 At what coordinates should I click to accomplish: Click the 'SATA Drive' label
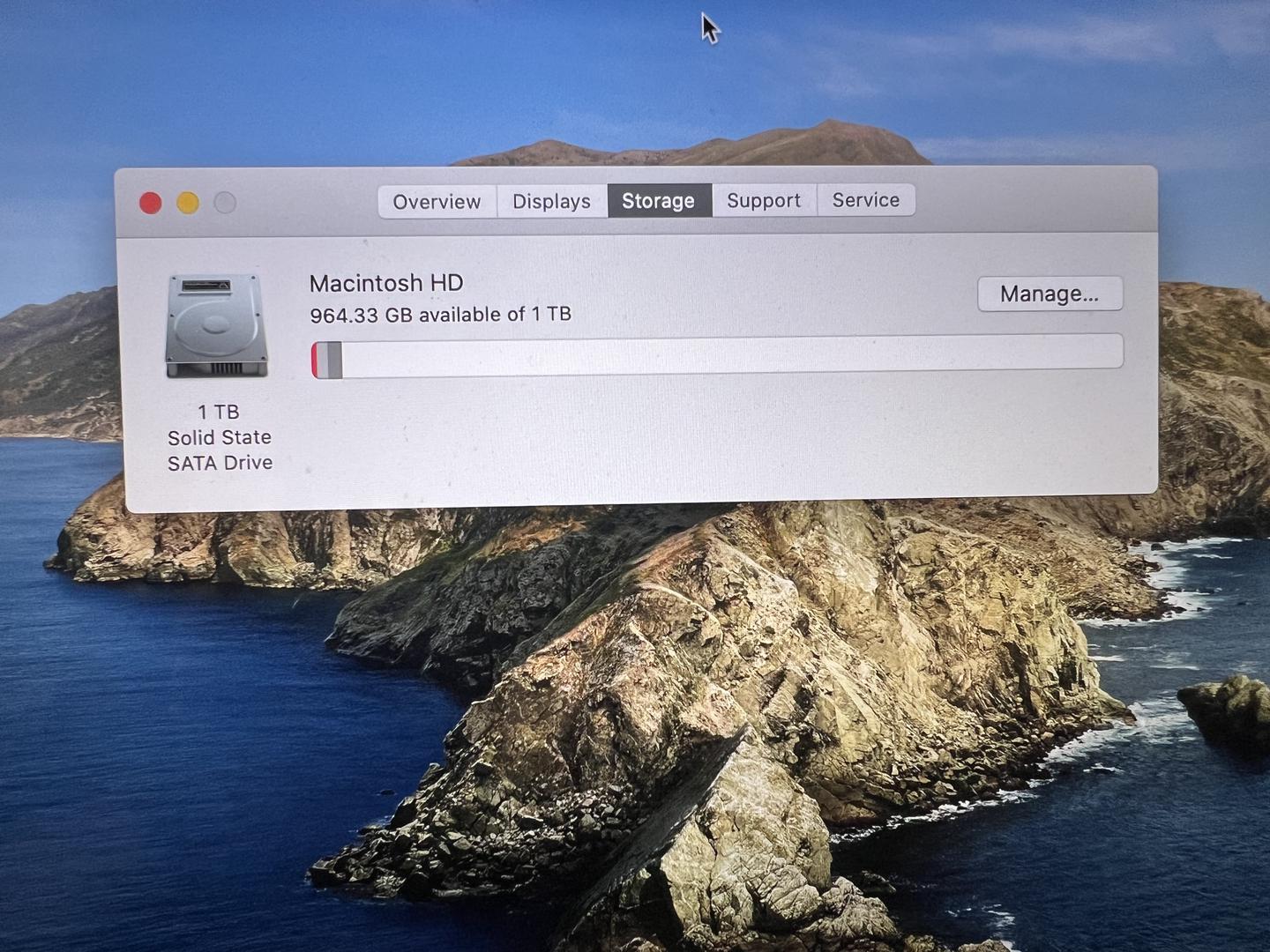220,463
